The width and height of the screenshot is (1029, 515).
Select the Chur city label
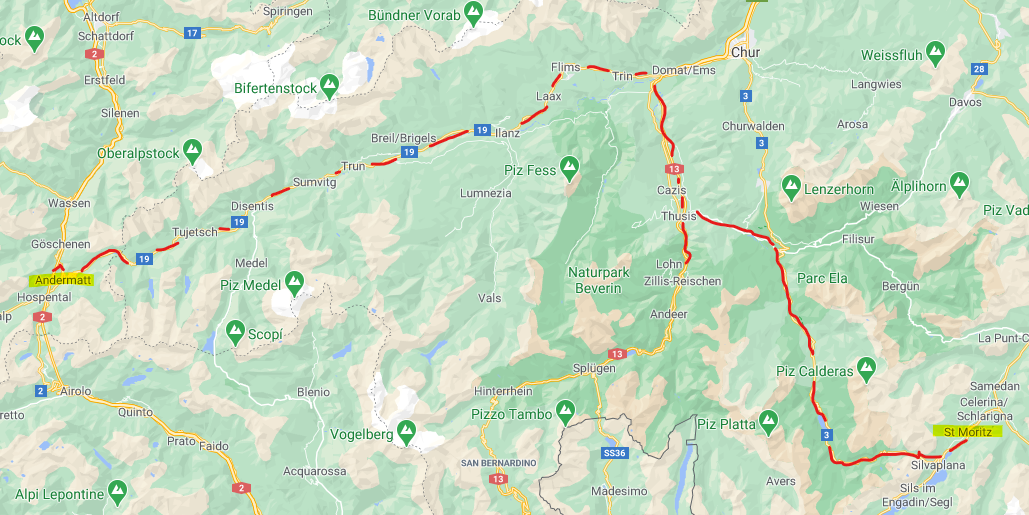pyautogui.click(x=746, y=52)
